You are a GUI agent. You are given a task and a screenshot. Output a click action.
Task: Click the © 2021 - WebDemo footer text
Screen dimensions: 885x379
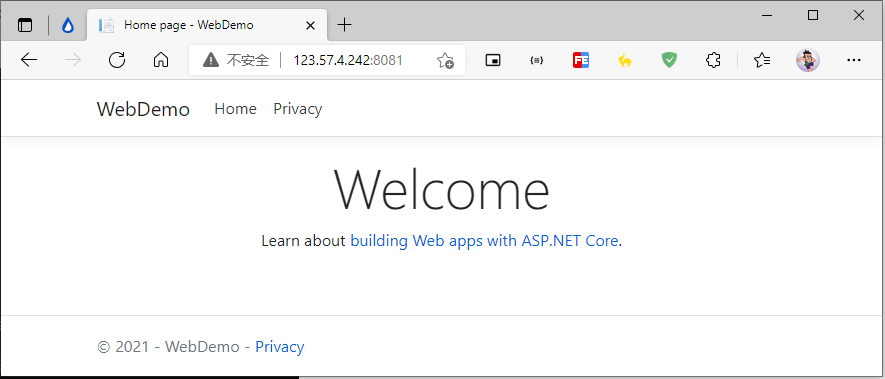pos(168,346)
